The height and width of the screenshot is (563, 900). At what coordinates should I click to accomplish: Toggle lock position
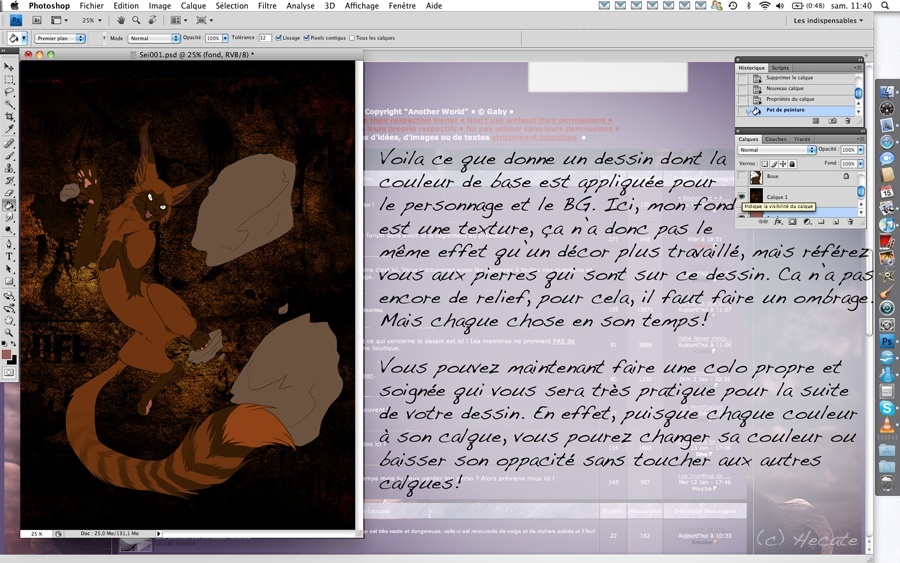[783, 164]
